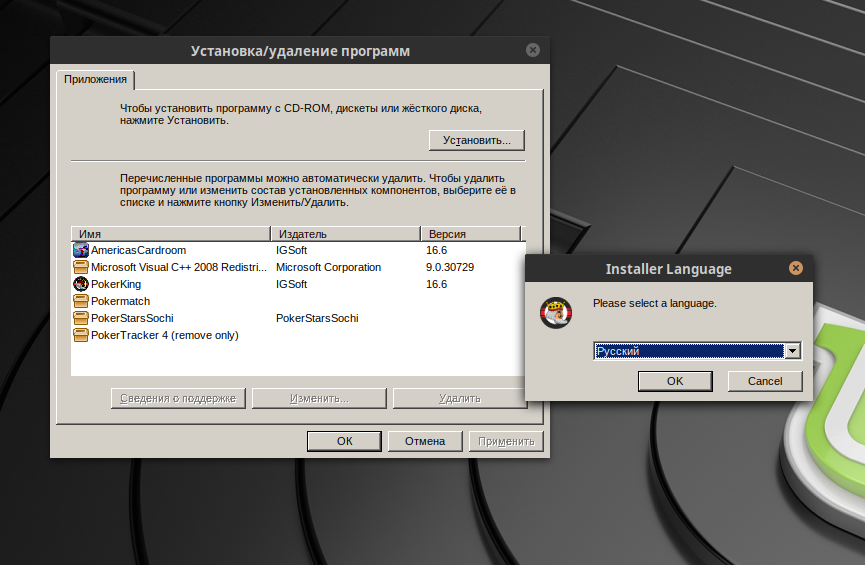The height and width of the screenshot is (565, 865).
Task: Select the Pokermatch entry
Action: click(120, 301)
